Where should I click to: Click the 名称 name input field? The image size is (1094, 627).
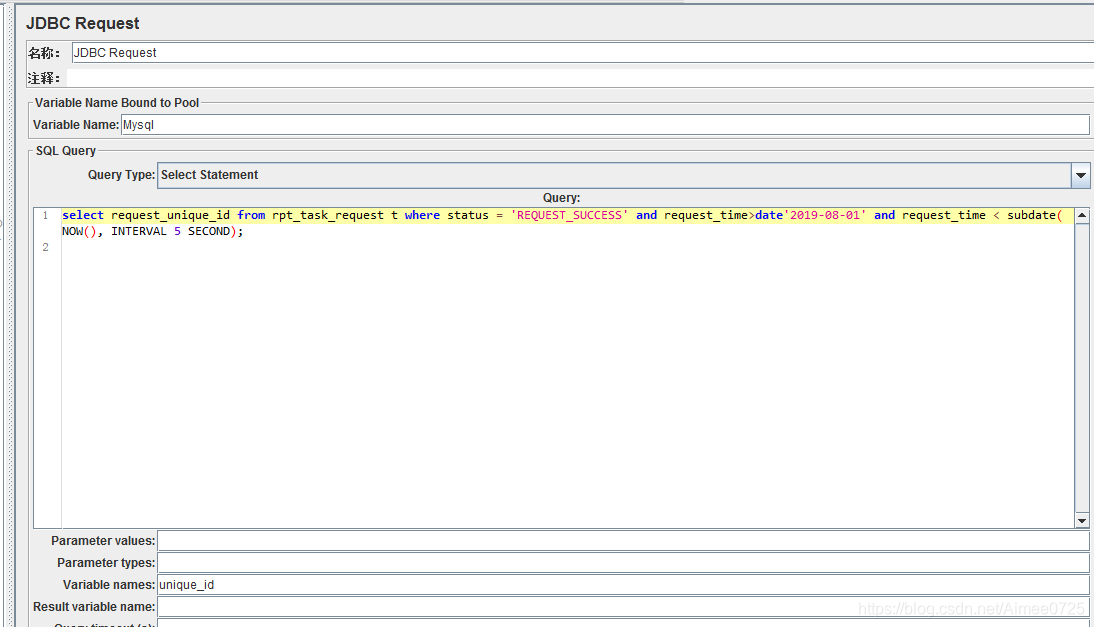pos(583,52)
